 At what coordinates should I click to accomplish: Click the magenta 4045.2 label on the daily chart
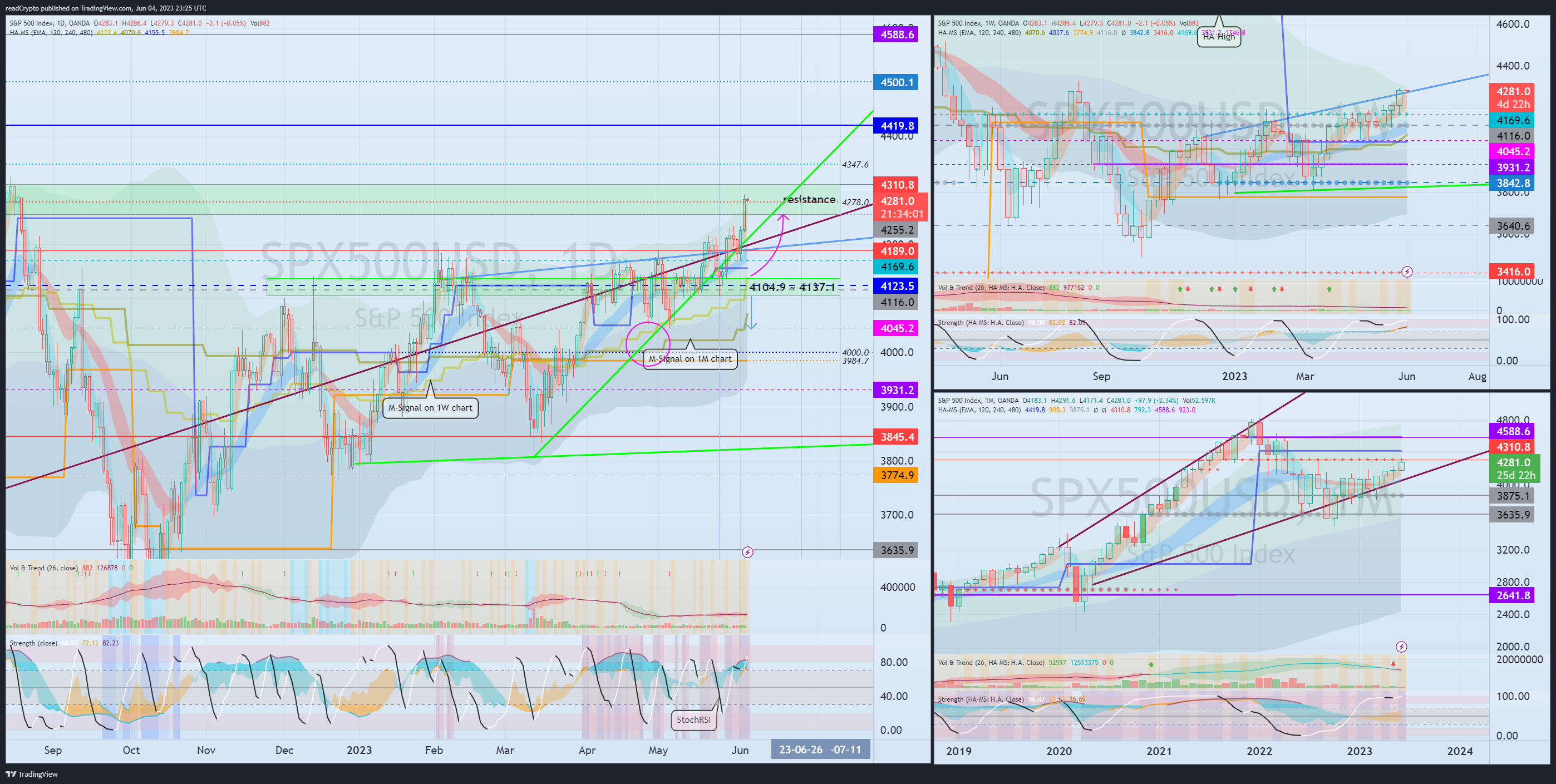(x=897, y=328)
